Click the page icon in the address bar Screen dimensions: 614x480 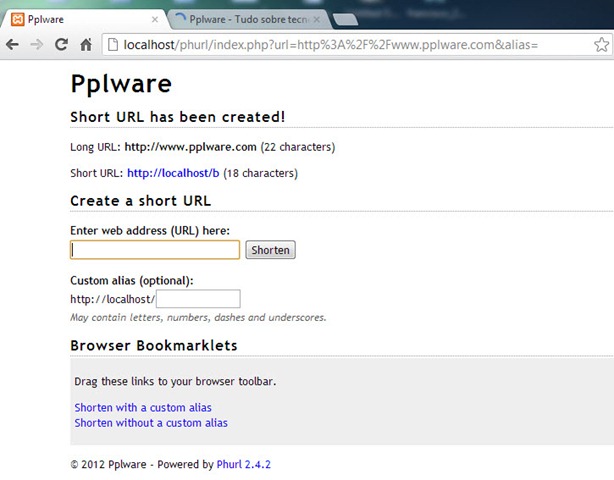pos(113,45)
